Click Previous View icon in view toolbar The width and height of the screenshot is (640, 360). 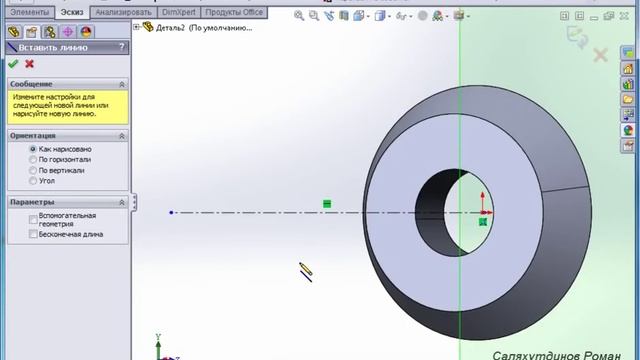pyautogui.click(x=329, y=16)
